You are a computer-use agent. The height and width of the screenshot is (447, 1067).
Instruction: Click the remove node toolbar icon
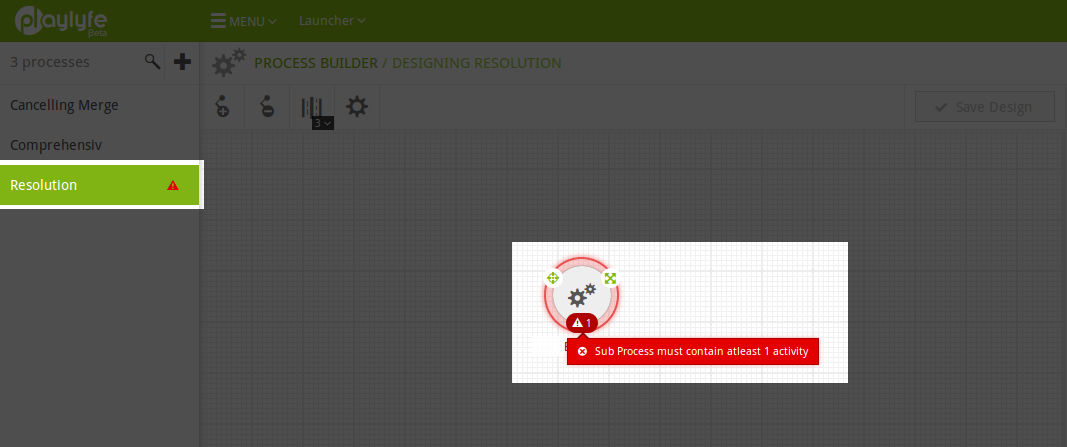(x=267, y=107)
